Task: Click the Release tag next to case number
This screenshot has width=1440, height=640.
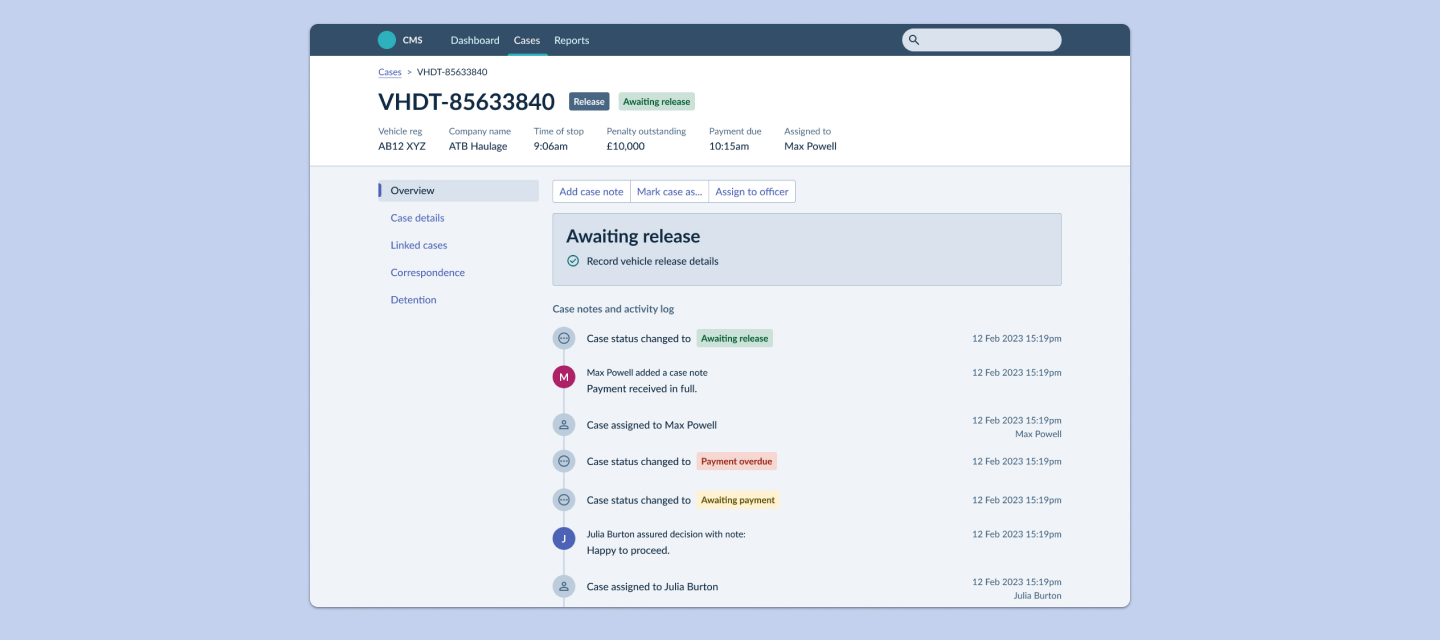Action: click(589, 101)
